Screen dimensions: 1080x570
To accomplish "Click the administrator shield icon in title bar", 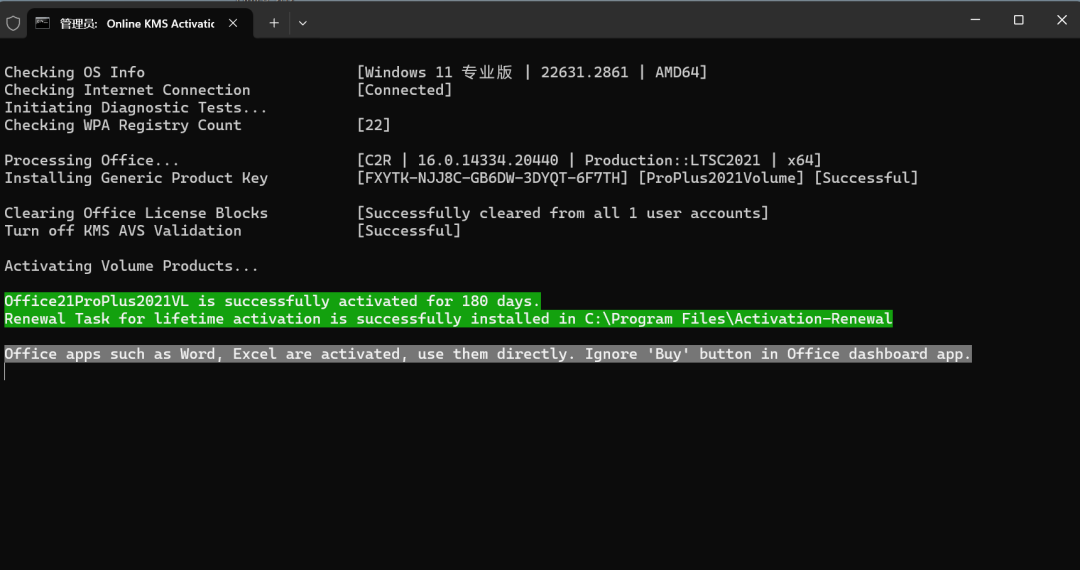I will click(13, 22).
